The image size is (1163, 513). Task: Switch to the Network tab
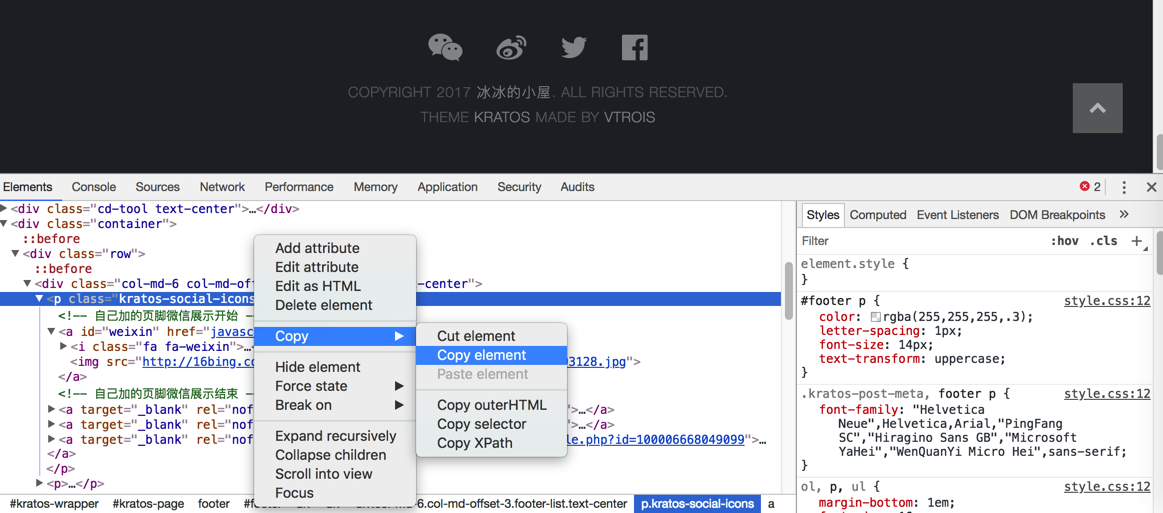coord(222,187)
